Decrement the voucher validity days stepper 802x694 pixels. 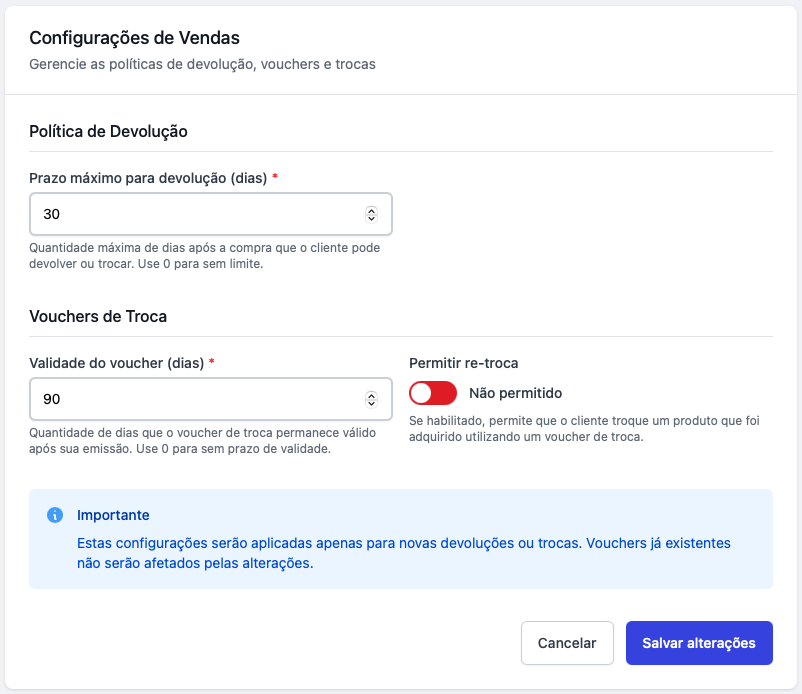pos(371,403)
